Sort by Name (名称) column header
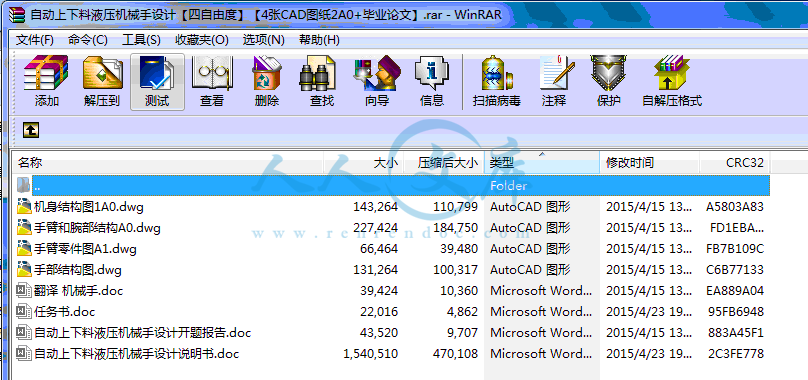 point(167,163)
